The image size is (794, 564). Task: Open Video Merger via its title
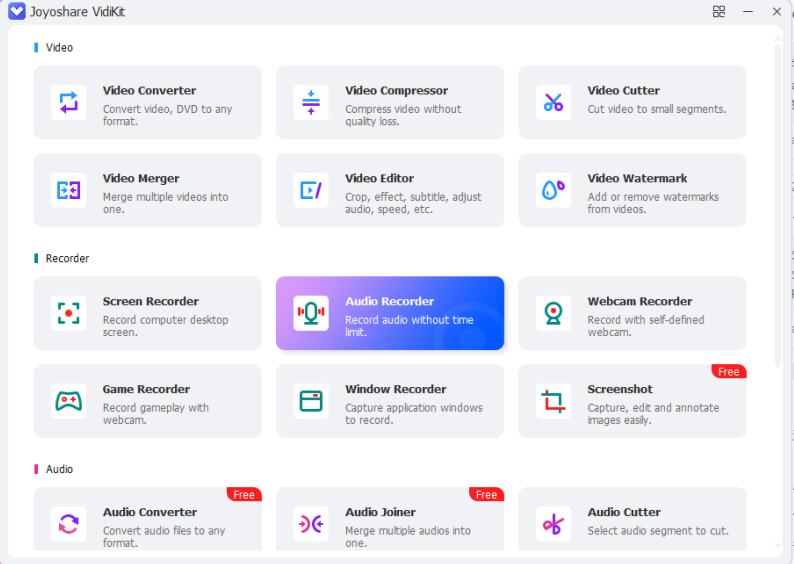pos(141,179)
